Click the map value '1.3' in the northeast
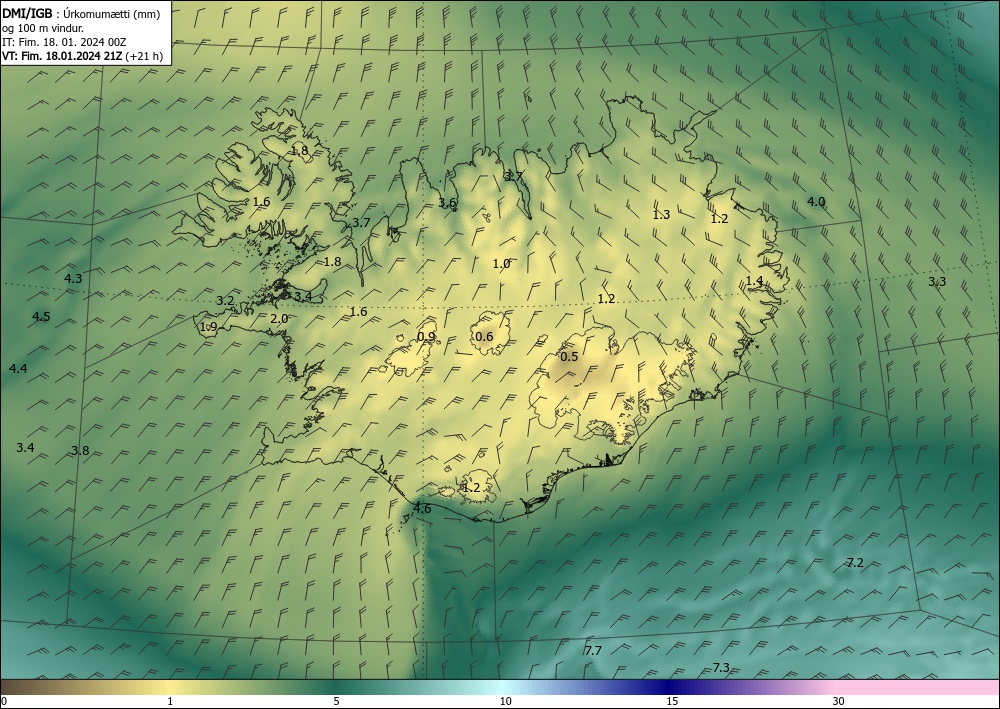Screen dimensions: 1000x709 point(661,215)
